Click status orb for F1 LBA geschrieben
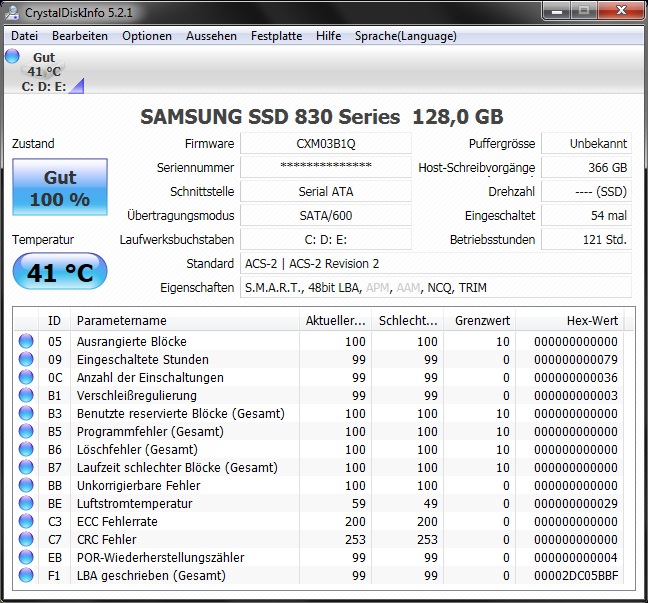 [x=26, y=575]
